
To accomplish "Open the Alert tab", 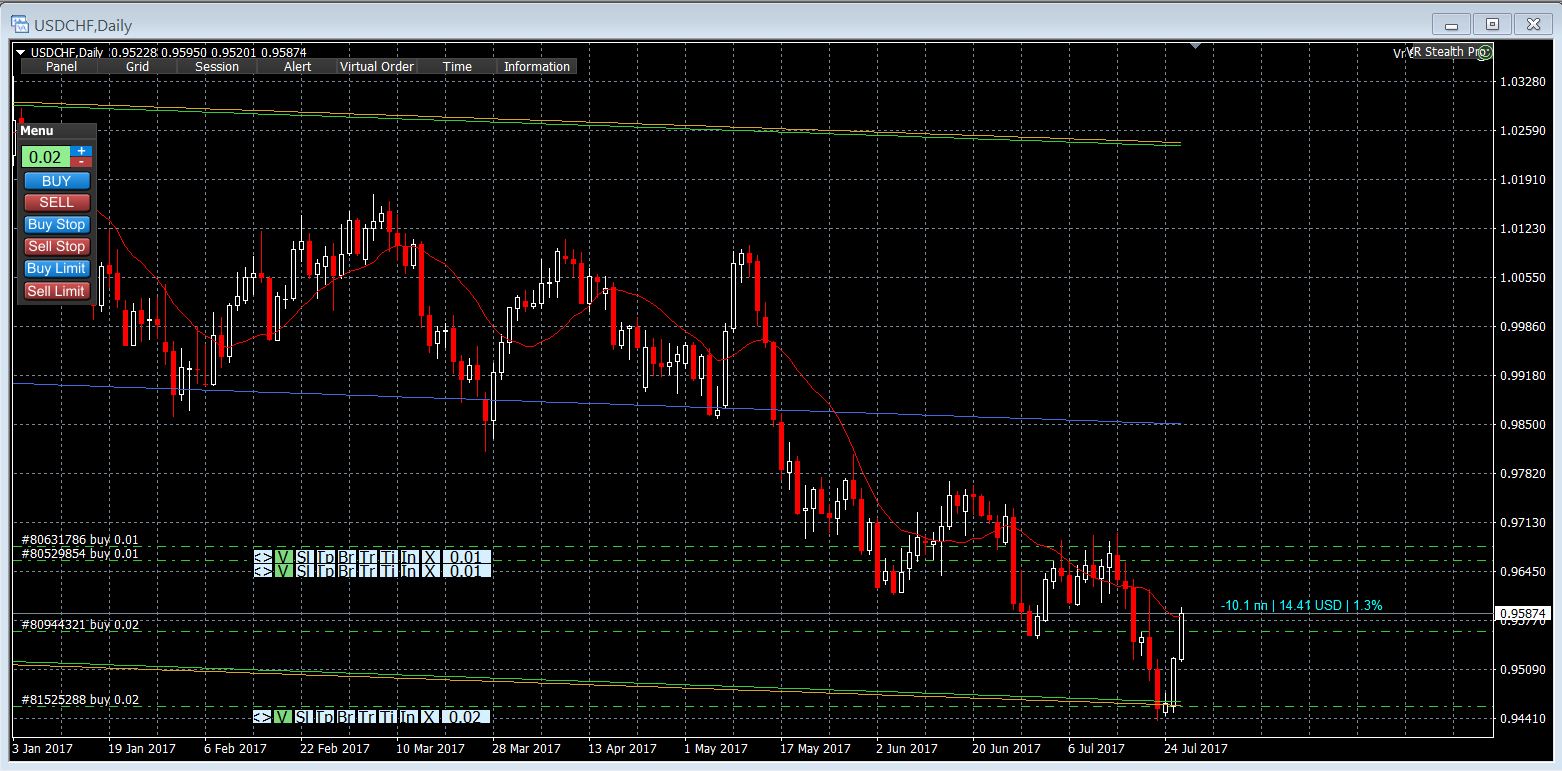I will point(297,67).
